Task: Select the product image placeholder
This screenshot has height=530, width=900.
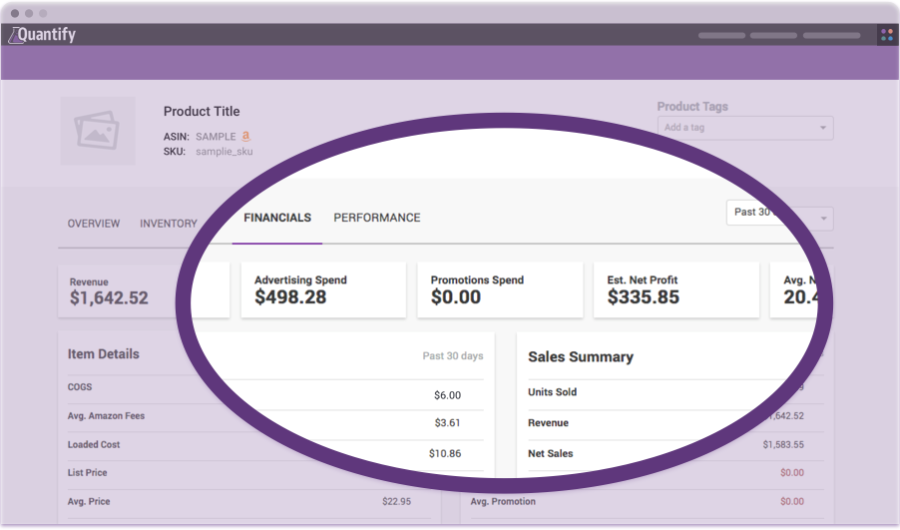Action: coord(97,131)
